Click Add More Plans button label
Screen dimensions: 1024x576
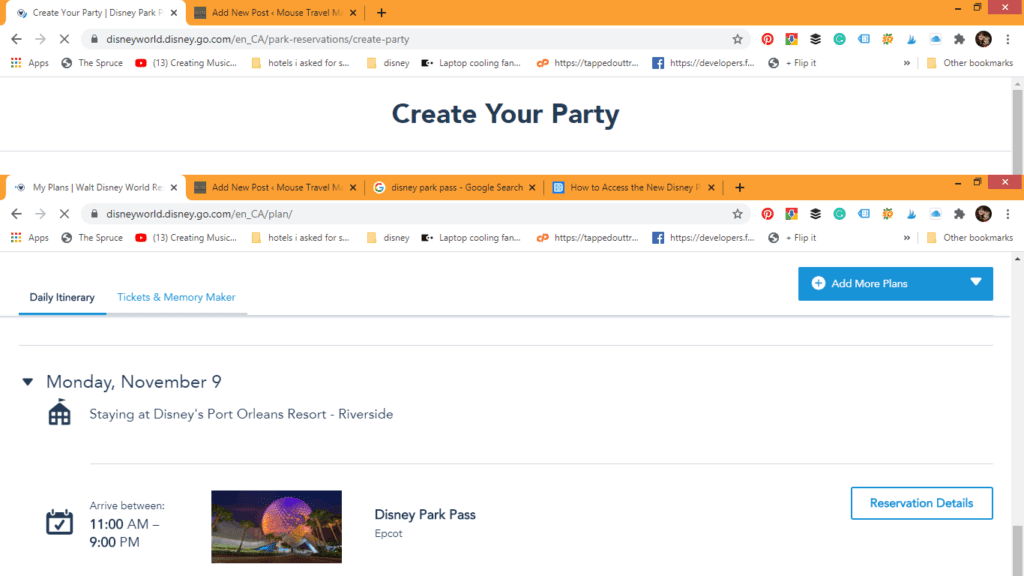[x=869, y=283]
